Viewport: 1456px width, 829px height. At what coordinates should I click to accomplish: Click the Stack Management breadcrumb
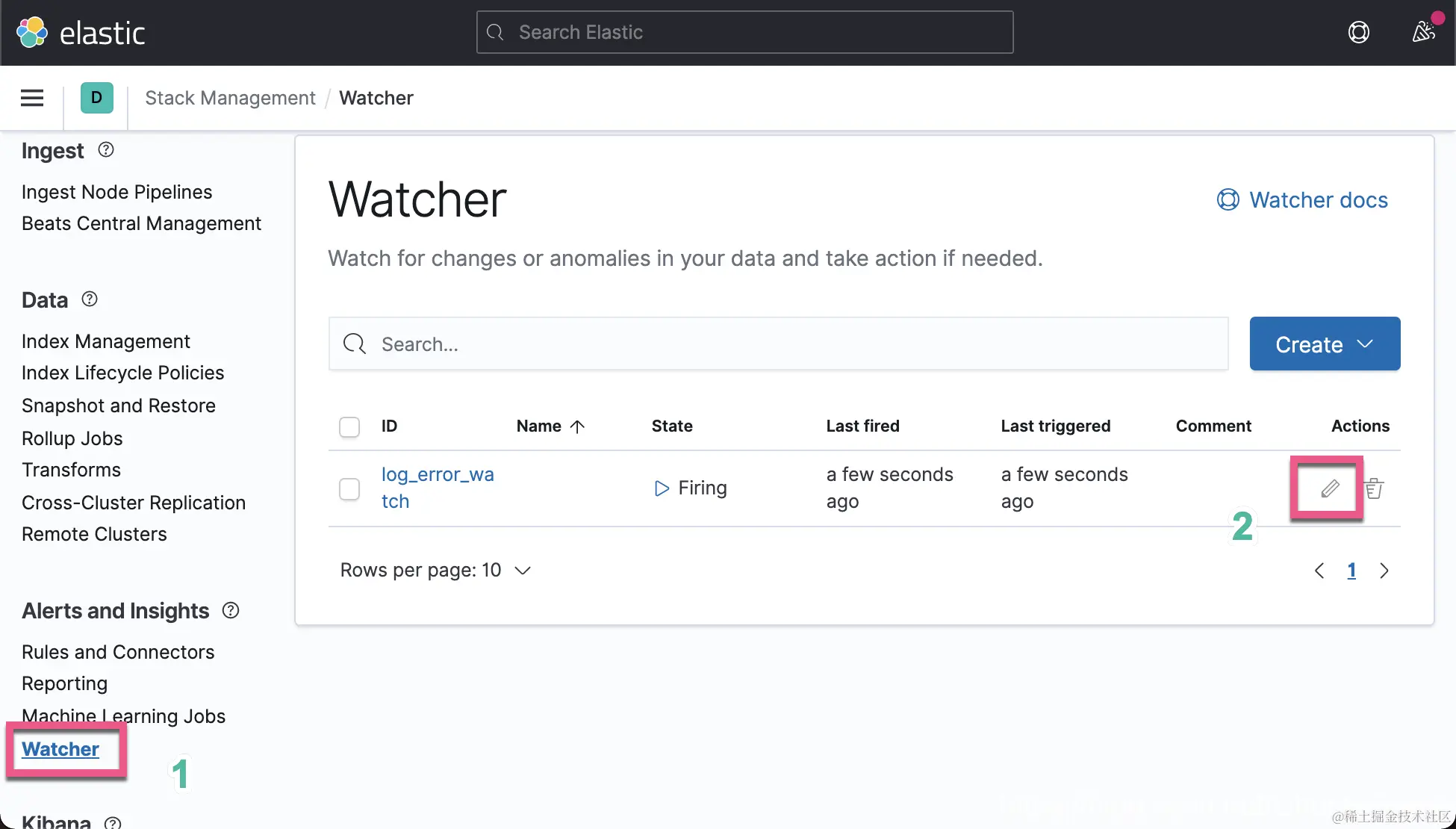230,98
